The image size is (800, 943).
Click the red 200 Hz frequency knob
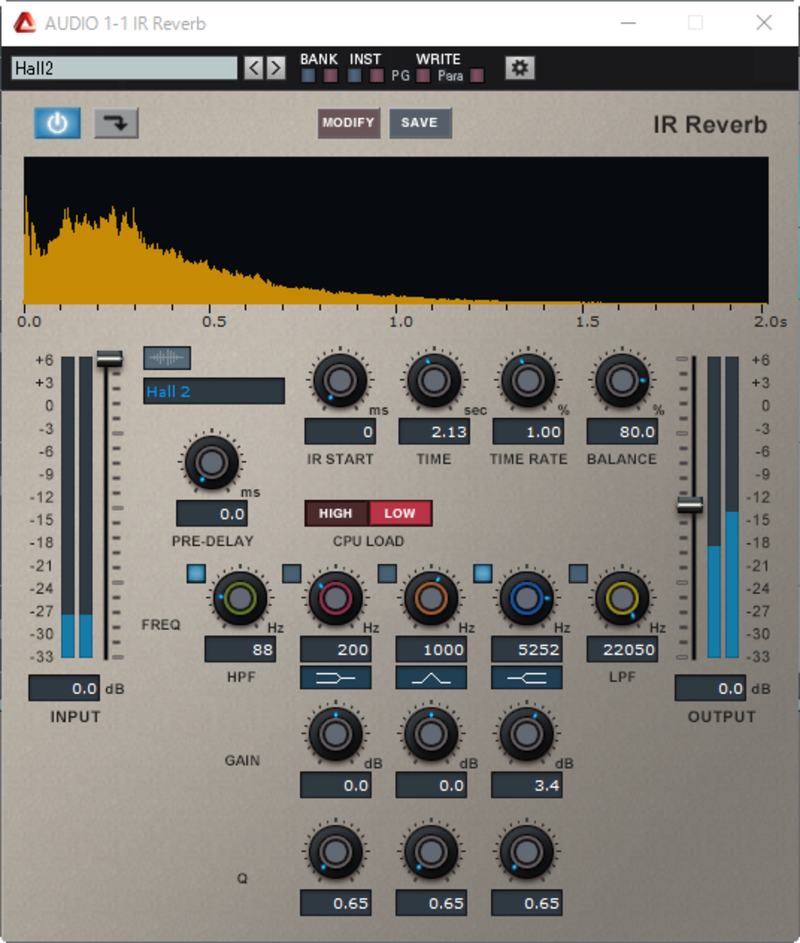point(336,598)
